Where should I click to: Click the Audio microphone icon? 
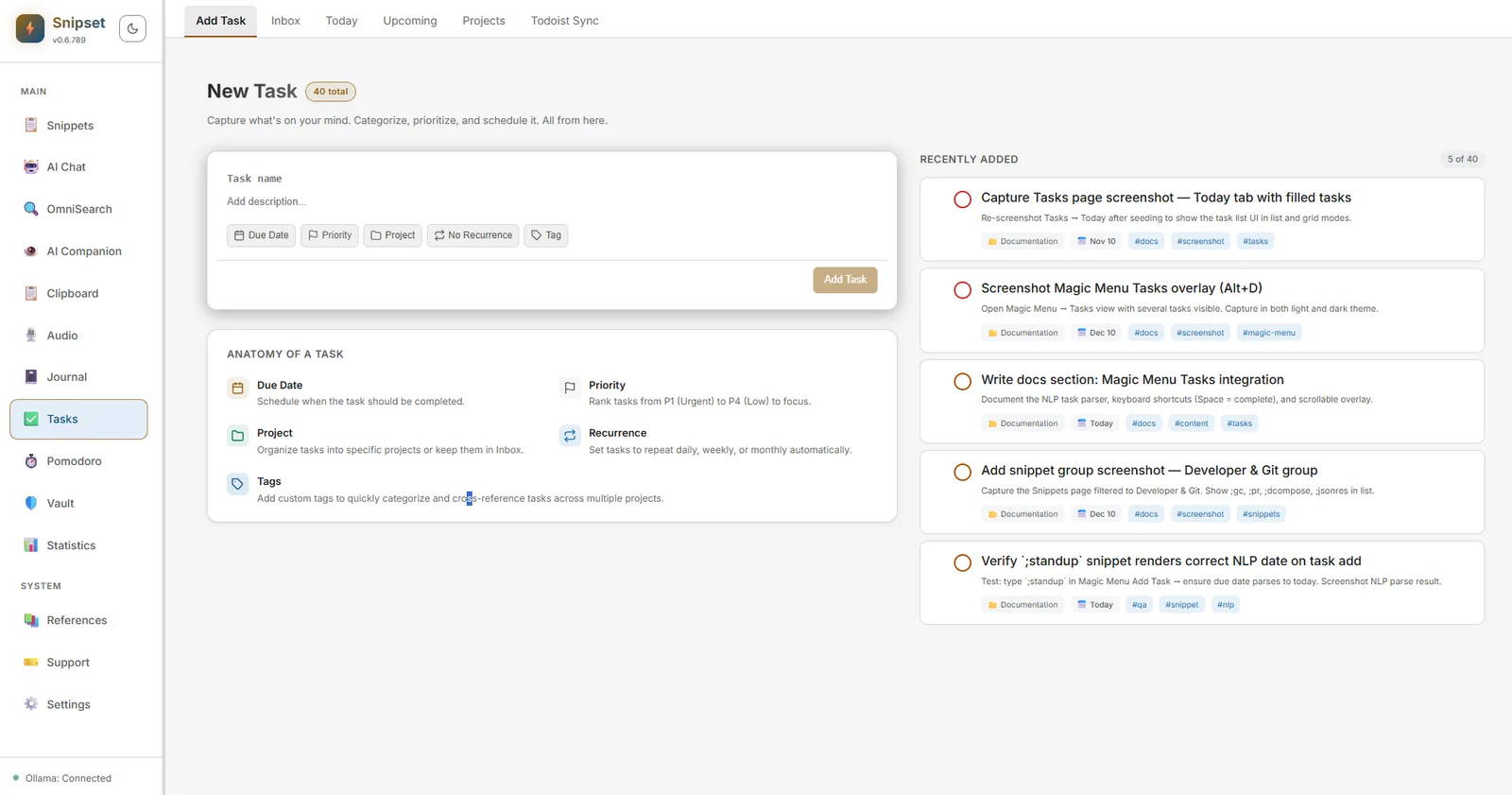(31, 336)
